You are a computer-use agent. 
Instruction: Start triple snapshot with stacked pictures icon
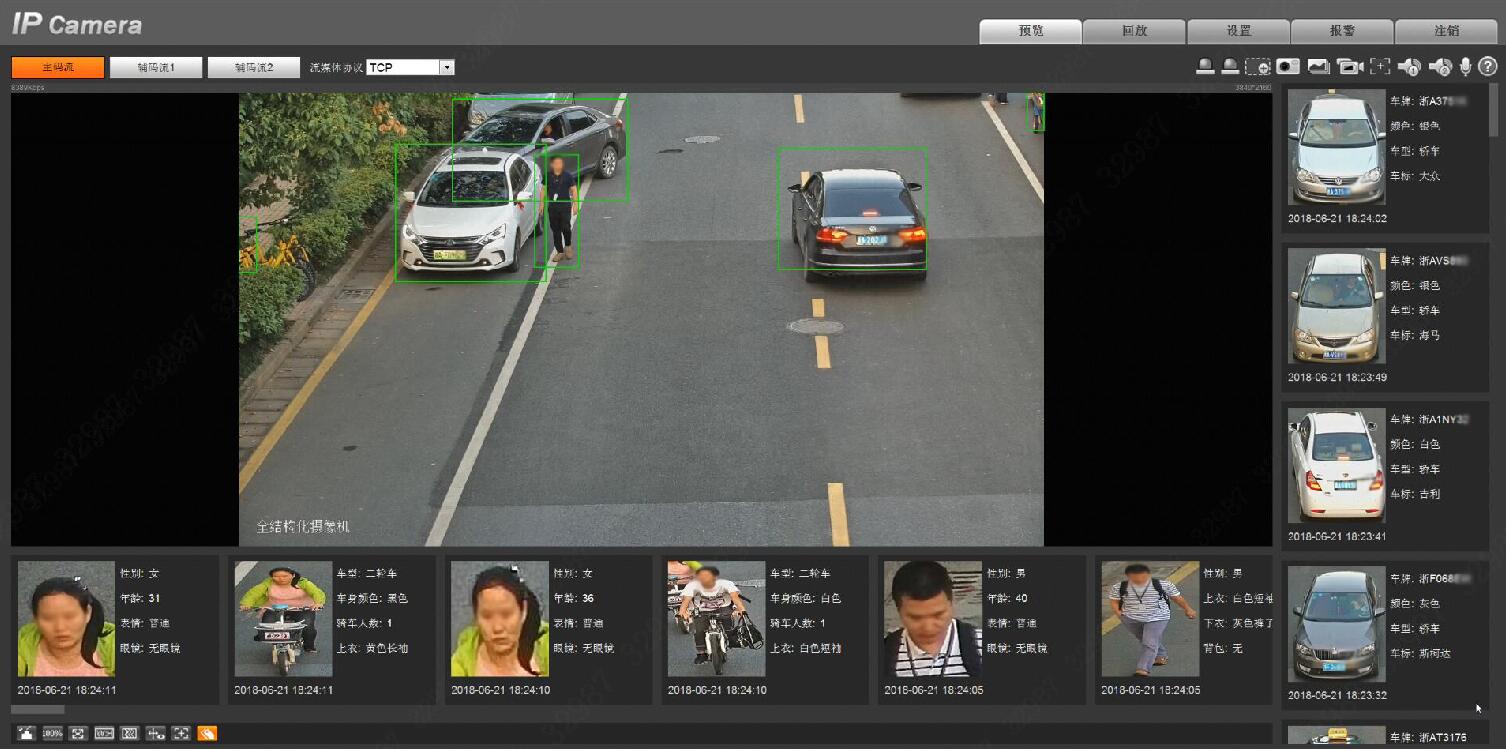tap(1318, 67)
